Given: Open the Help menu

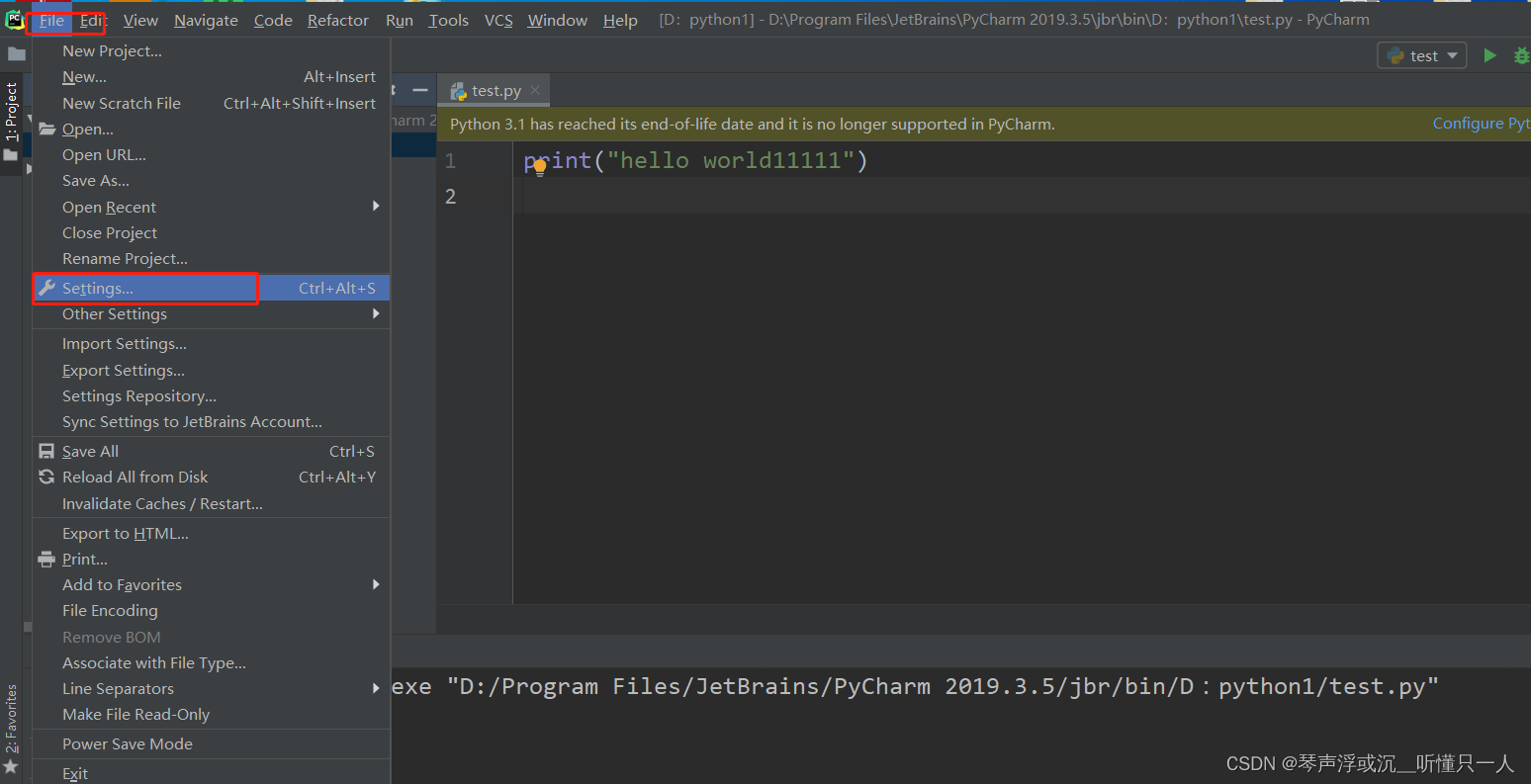Looking at the screenshot, I should pyautogui.click(x=620, y=20).
